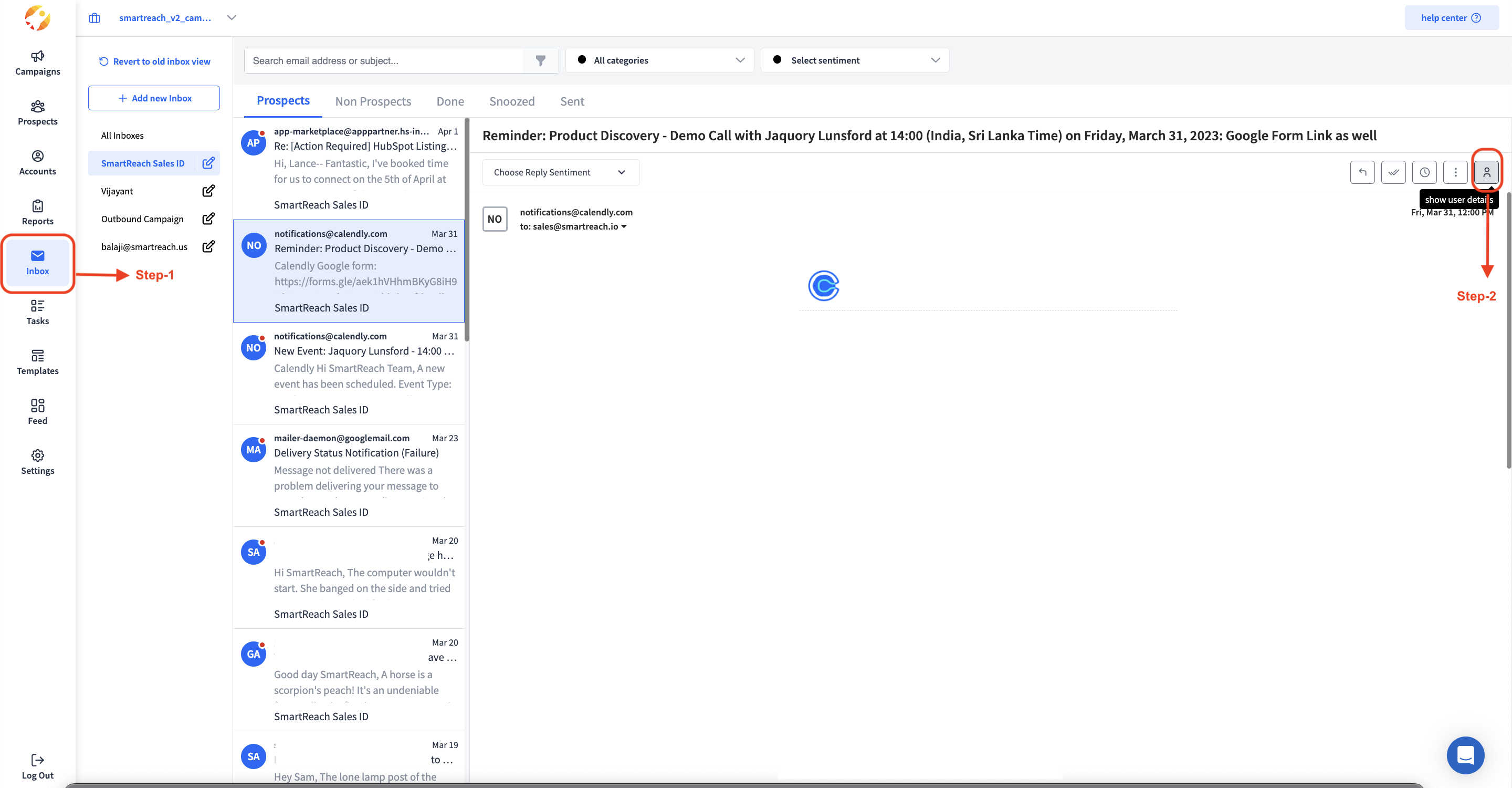
Task: Switch to the Non Prospects tab
Action: point(373,101)
